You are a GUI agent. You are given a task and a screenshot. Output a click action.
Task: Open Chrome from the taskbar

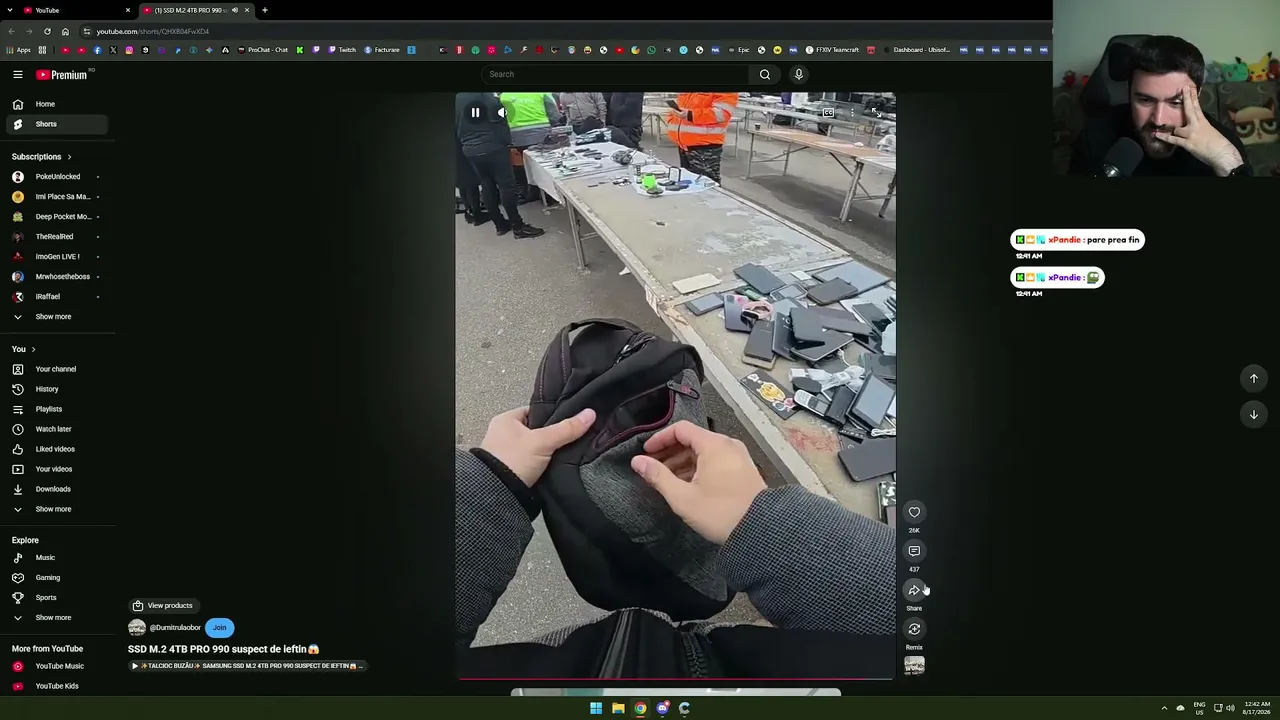640,708
